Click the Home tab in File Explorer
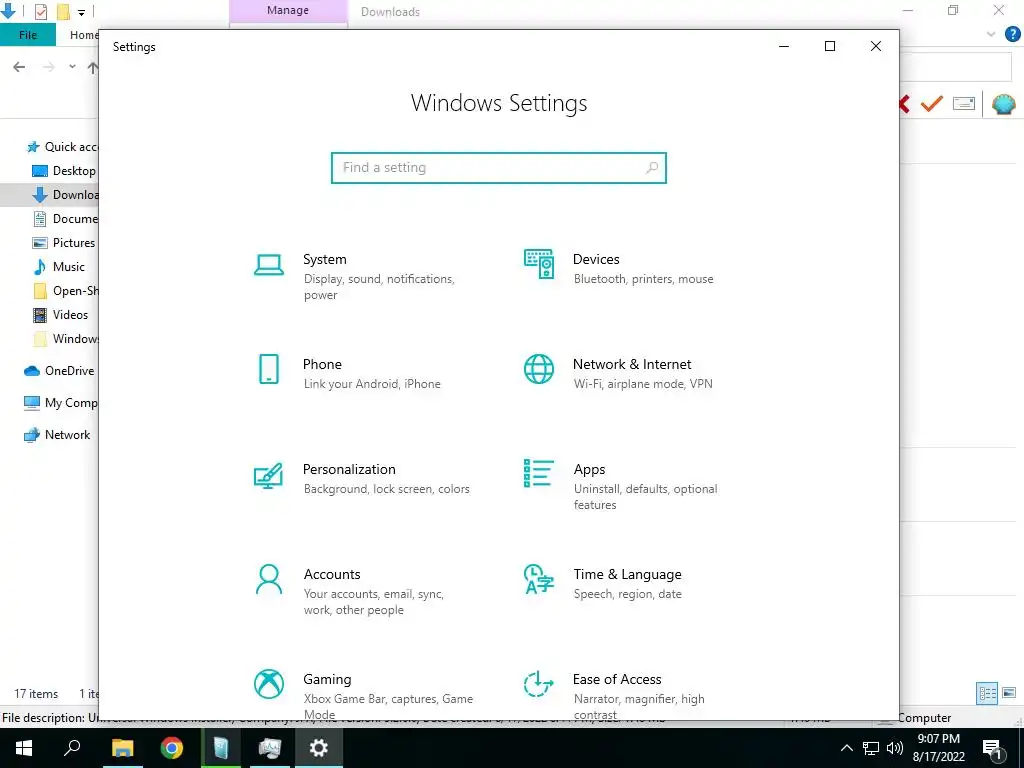This screenshot has height=768, width=1024. pyautogui.click(x=84, y=35)
